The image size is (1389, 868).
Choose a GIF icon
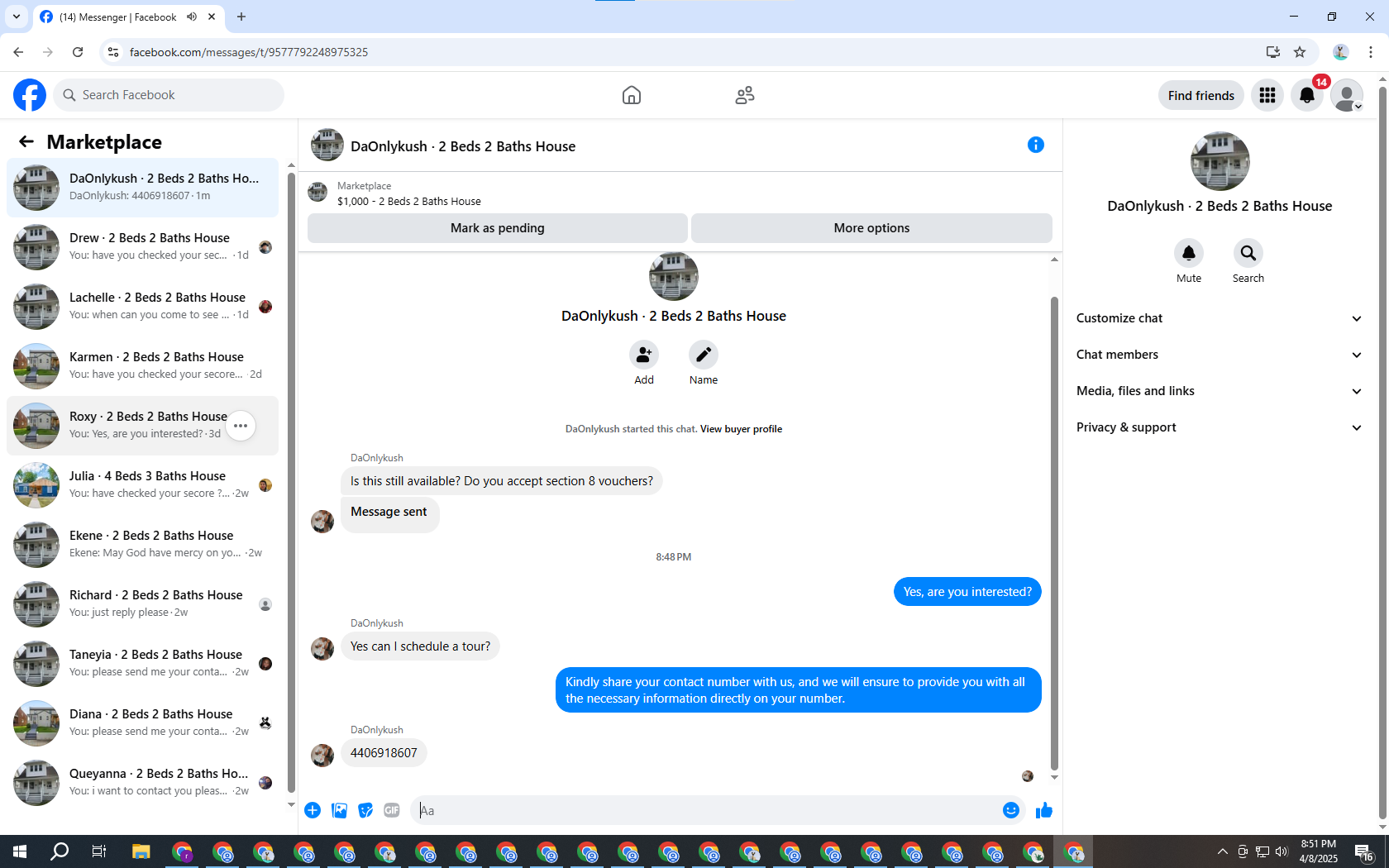point(392,810)
